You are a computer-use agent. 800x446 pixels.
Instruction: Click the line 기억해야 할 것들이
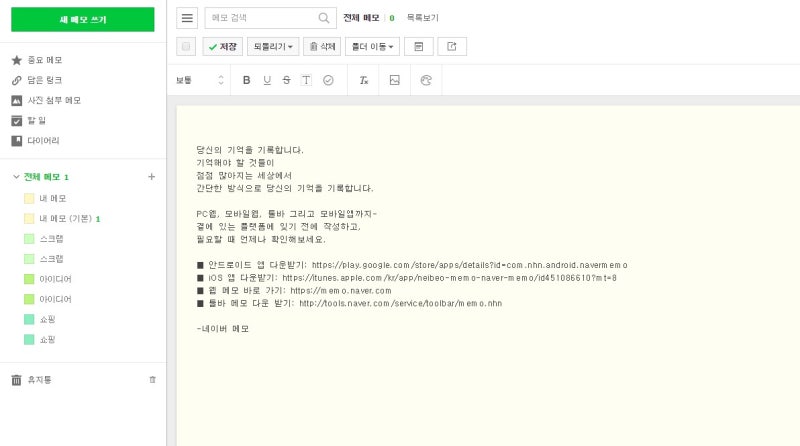pyautogui.click(x=235, y=163)
